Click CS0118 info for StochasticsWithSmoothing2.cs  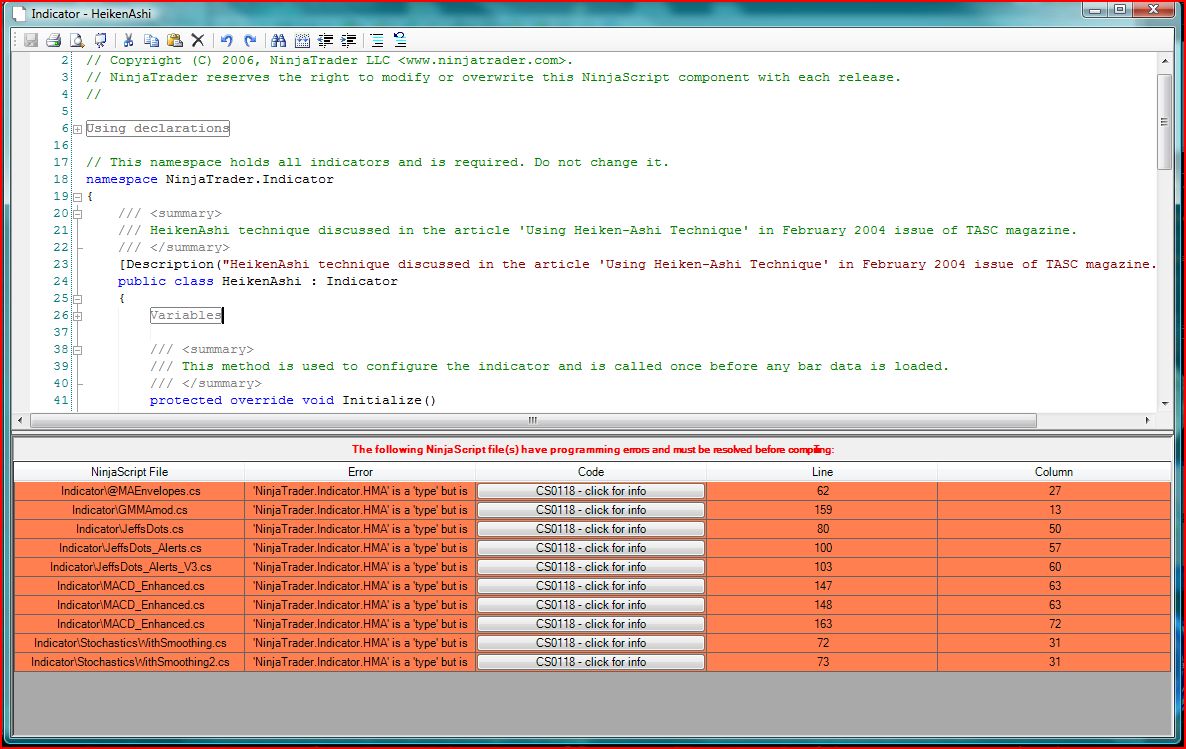tap(590, 662)
